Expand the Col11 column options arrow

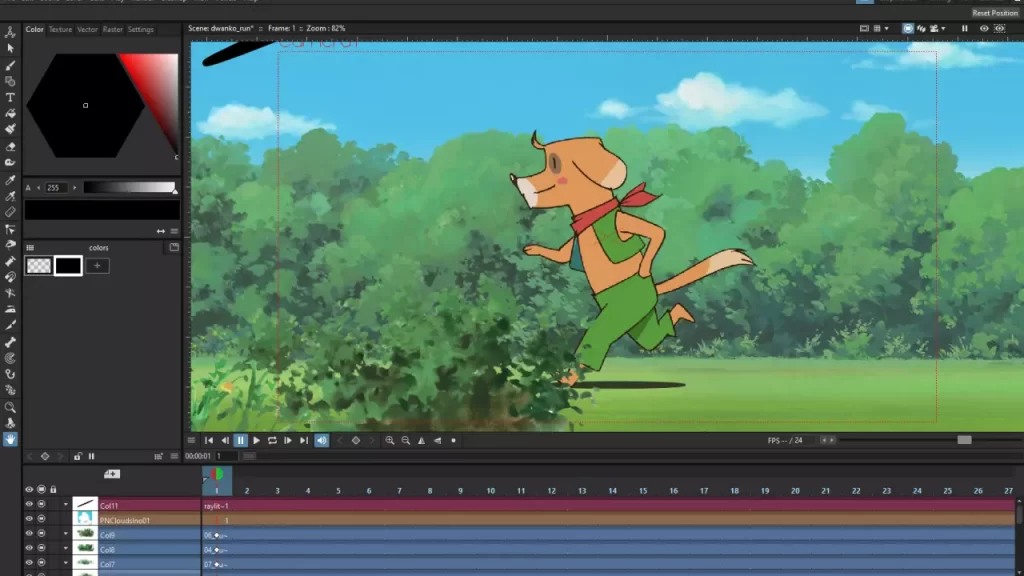pyautogui.click(x=65, y=505)
